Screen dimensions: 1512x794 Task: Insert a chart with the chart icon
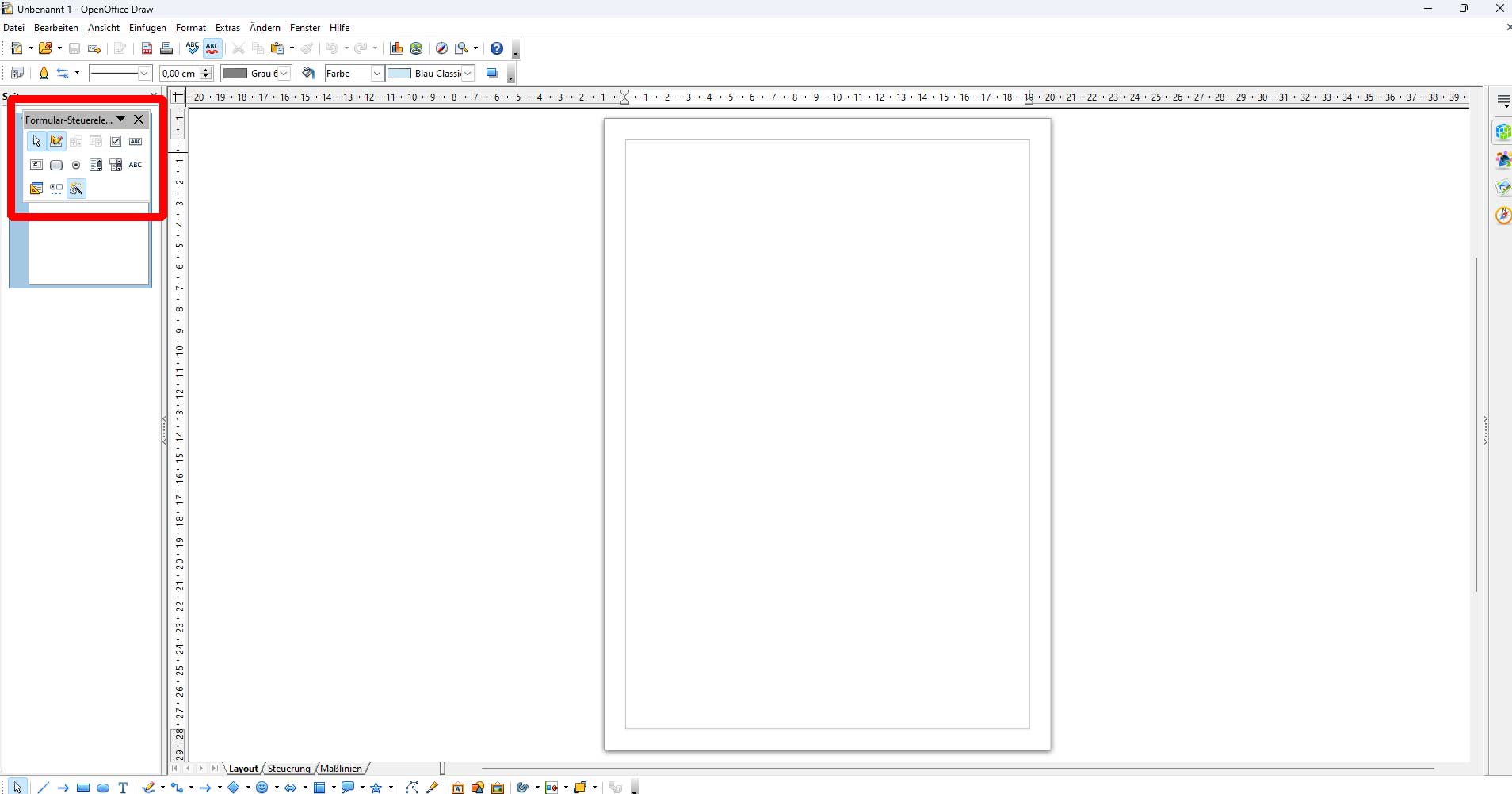397,48
